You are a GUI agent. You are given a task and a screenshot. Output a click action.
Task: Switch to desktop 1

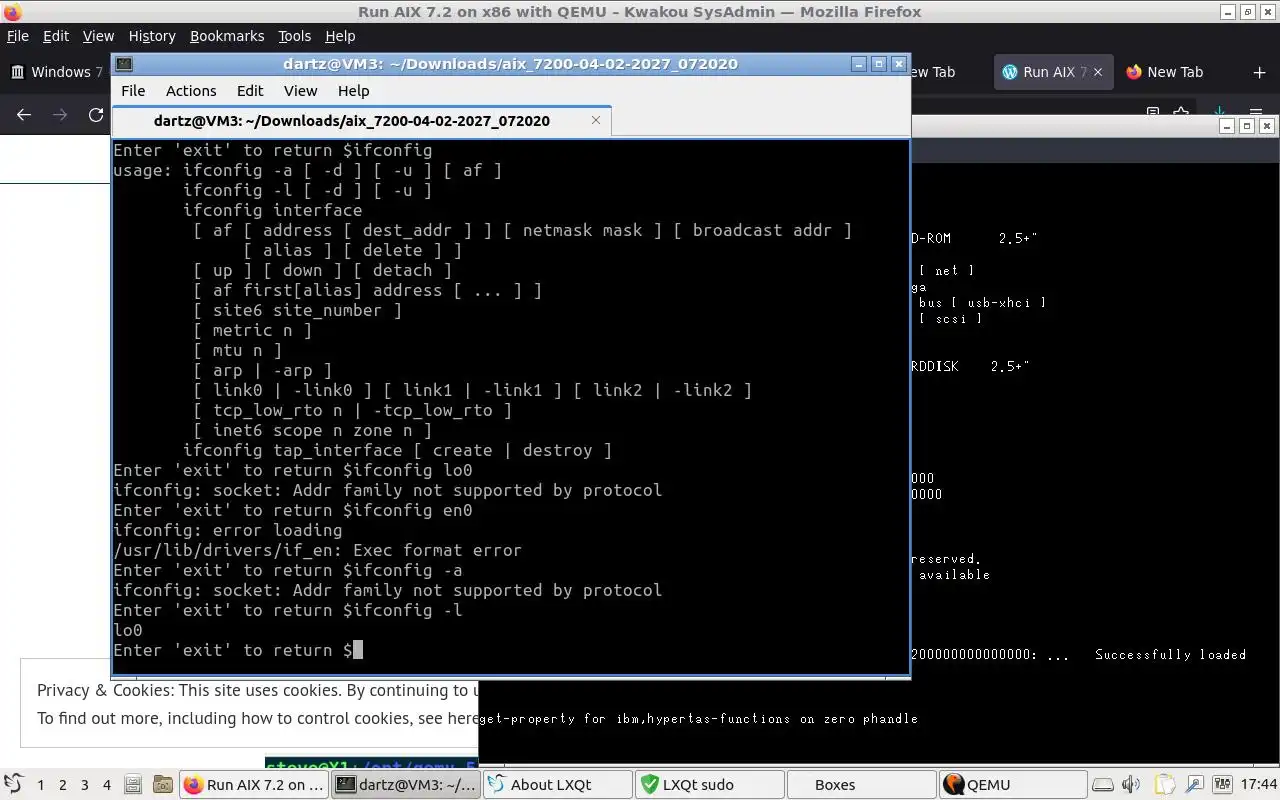coord(41,785)
